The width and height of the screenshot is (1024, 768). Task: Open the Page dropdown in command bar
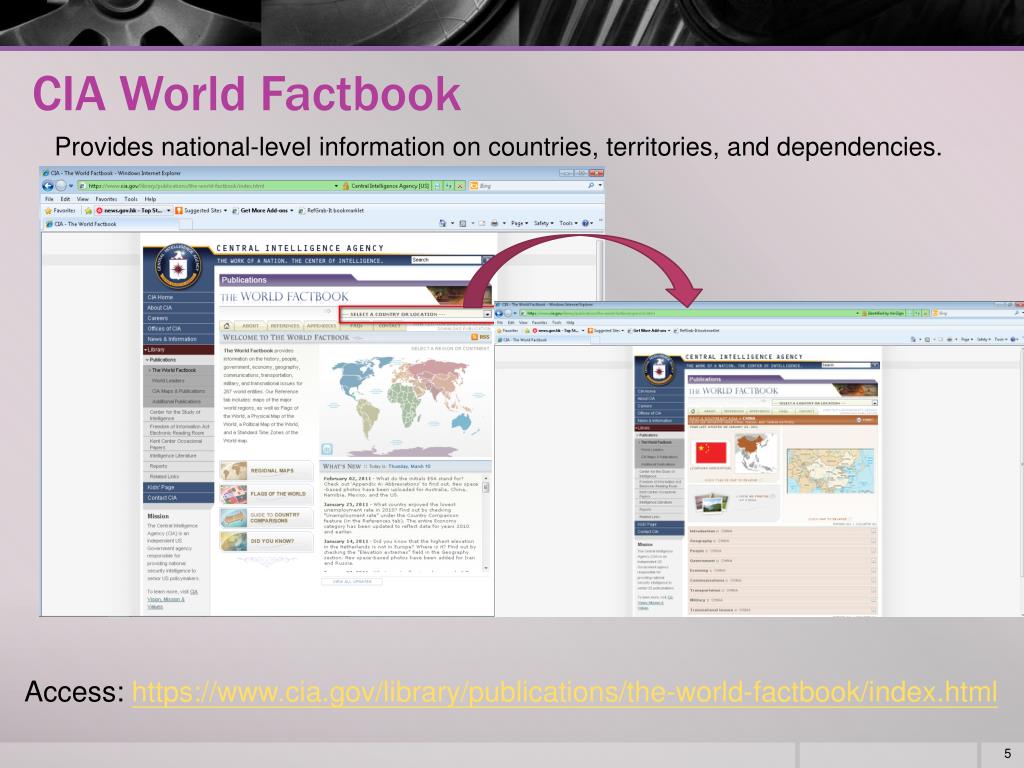[x=519, y=223]
